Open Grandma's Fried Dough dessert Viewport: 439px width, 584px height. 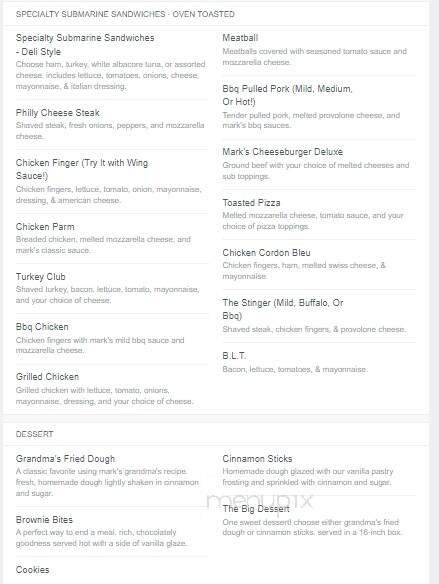(x=65, y=459)
